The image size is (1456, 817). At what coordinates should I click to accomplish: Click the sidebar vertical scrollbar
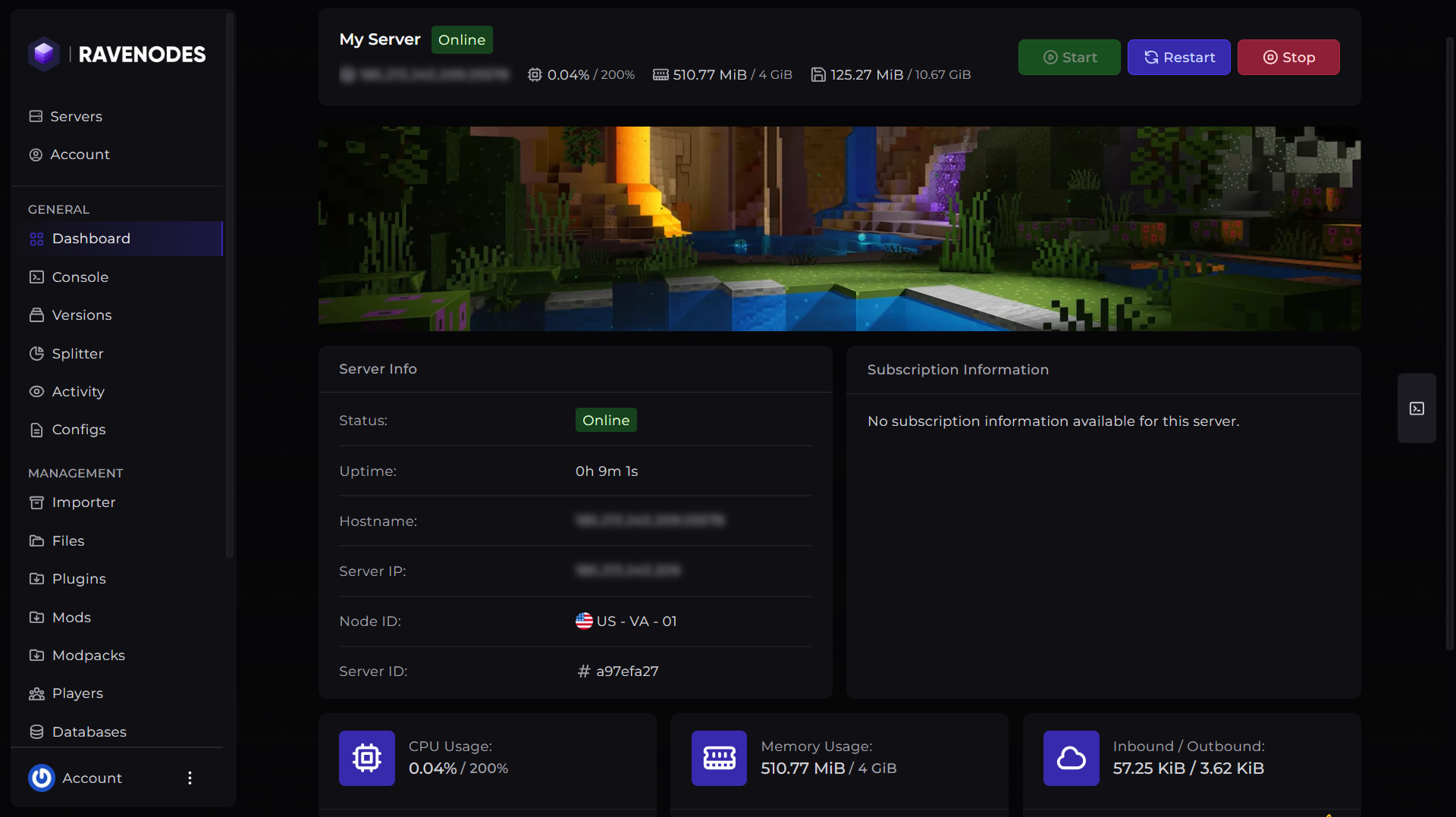tap(230, 285)
